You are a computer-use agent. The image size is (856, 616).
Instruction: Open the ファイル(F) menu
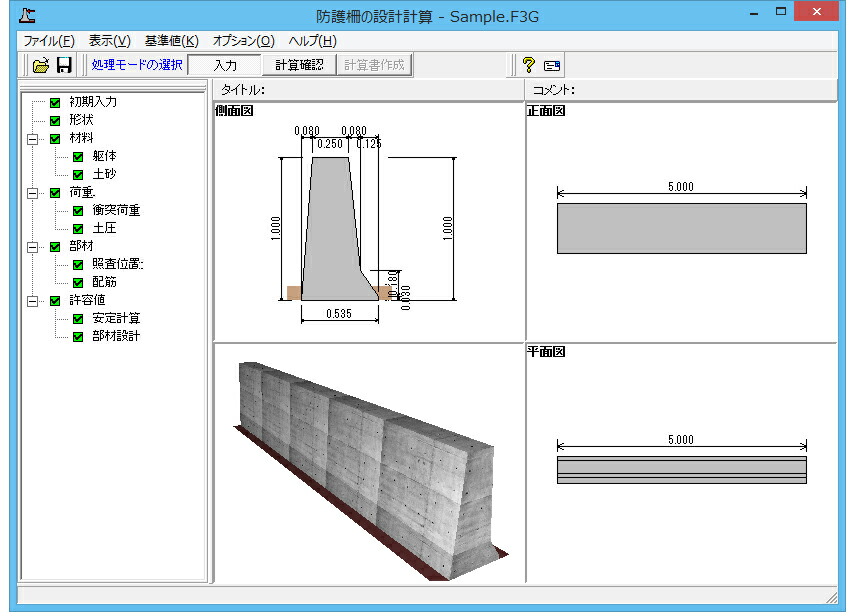click(49, 41)
